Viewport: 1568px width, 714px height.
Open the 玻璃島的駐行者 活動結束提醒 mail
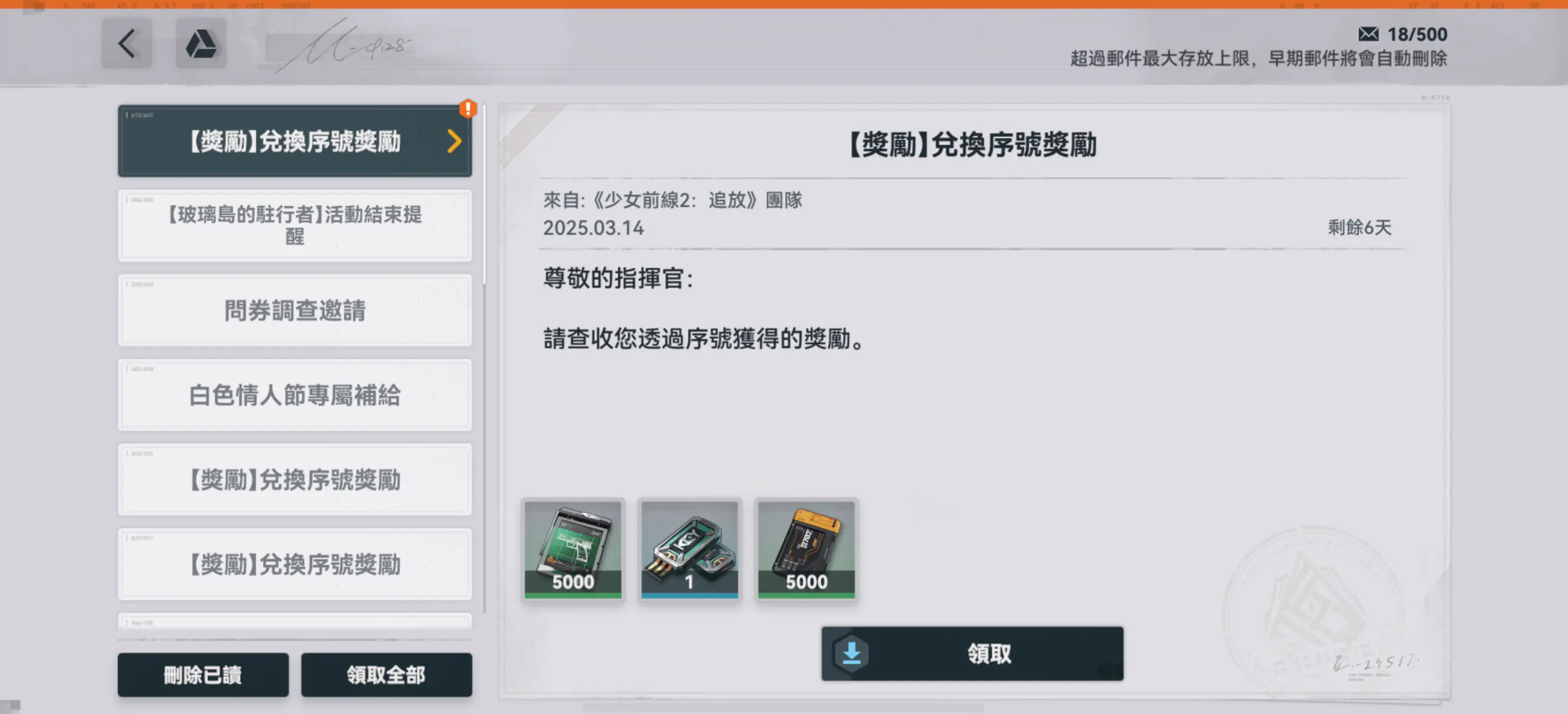295,226
